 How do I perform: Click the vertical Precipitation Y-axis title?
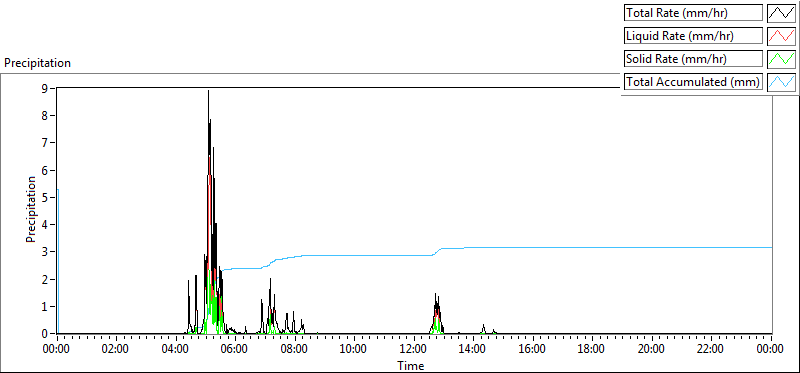tap(31, 209)
